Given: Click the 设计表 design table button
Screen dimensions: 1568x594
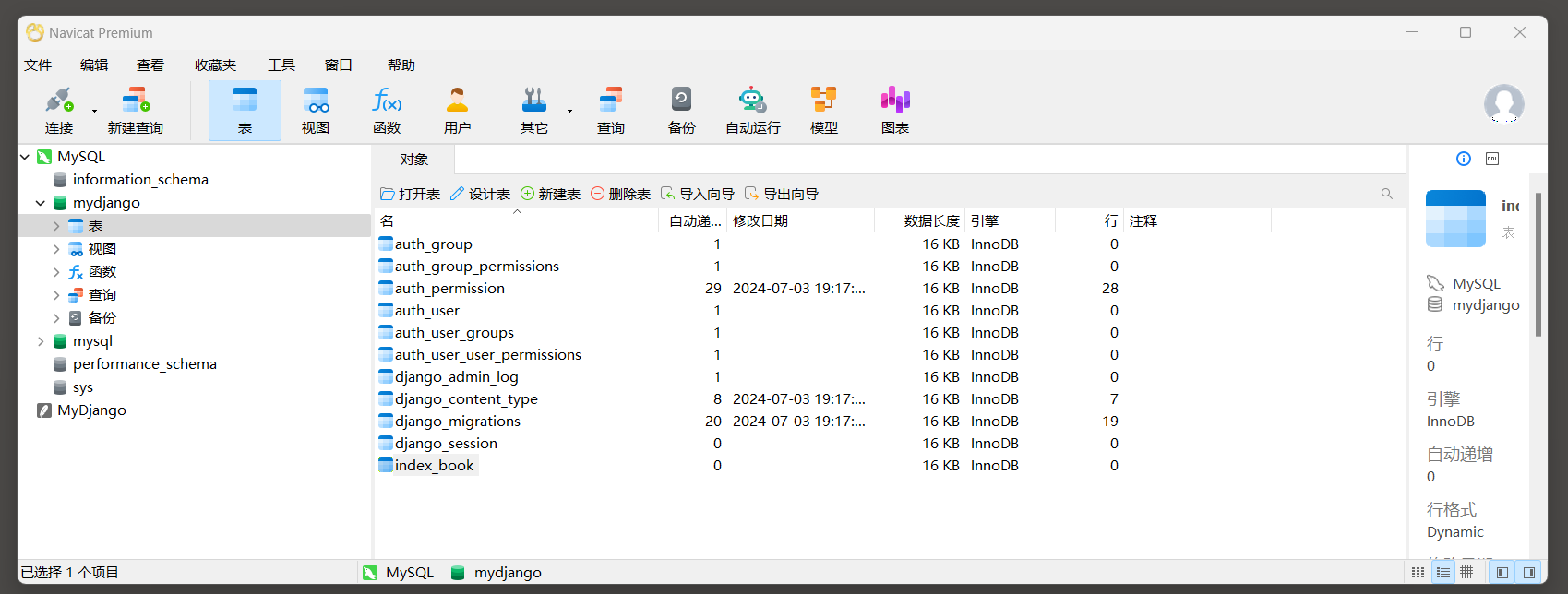Looking at the screenshot, I should (x=480, y=194).
